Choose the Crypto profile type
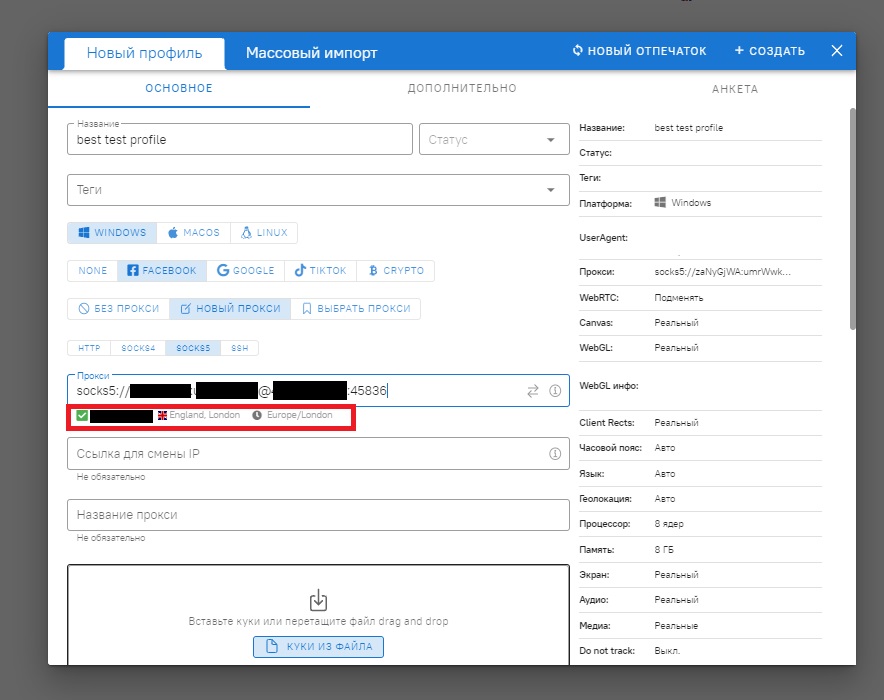This screenshot has height=700, width=884. coord(397,271)
